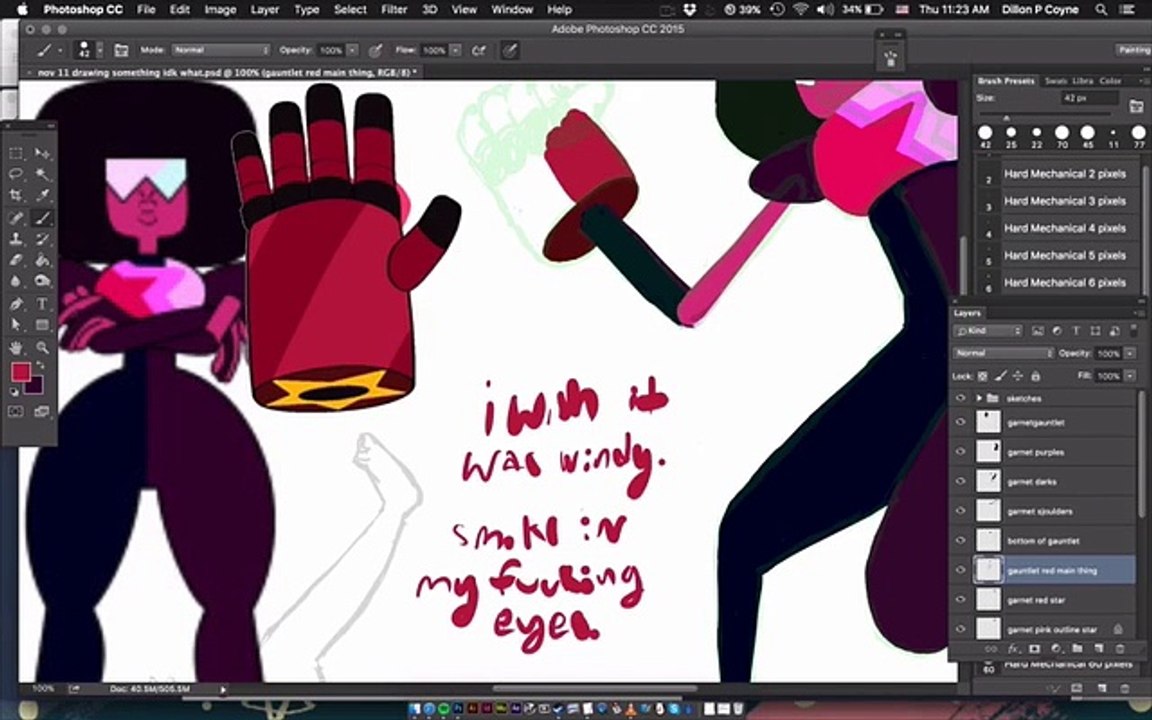Toggle Quick Mask mode

[15, 412]
